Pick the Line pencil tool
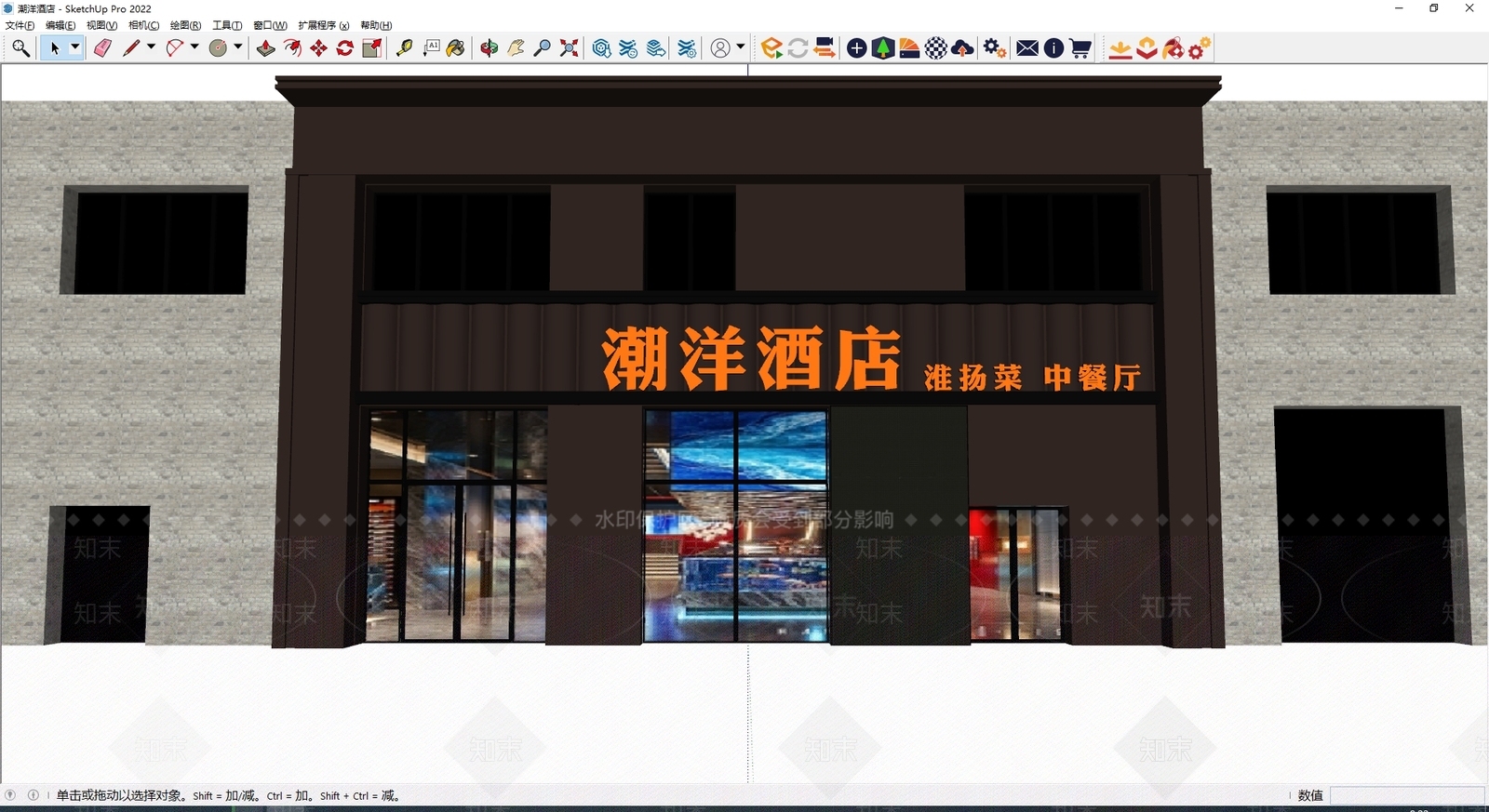1489x812 pixels. pyautogui.click(x=131, y=48)
